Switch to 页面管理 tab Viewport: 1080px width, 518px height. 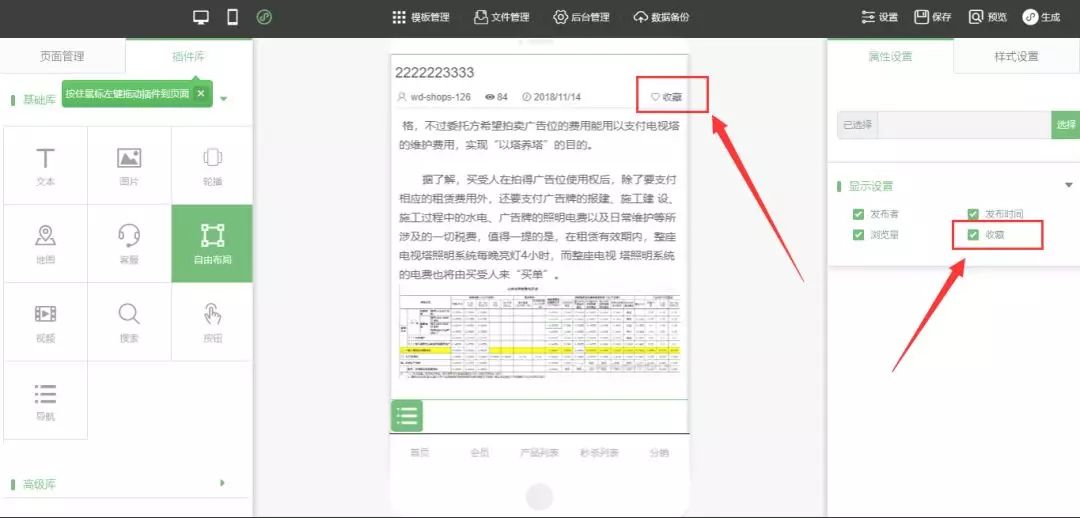click(x=63, y=56)
